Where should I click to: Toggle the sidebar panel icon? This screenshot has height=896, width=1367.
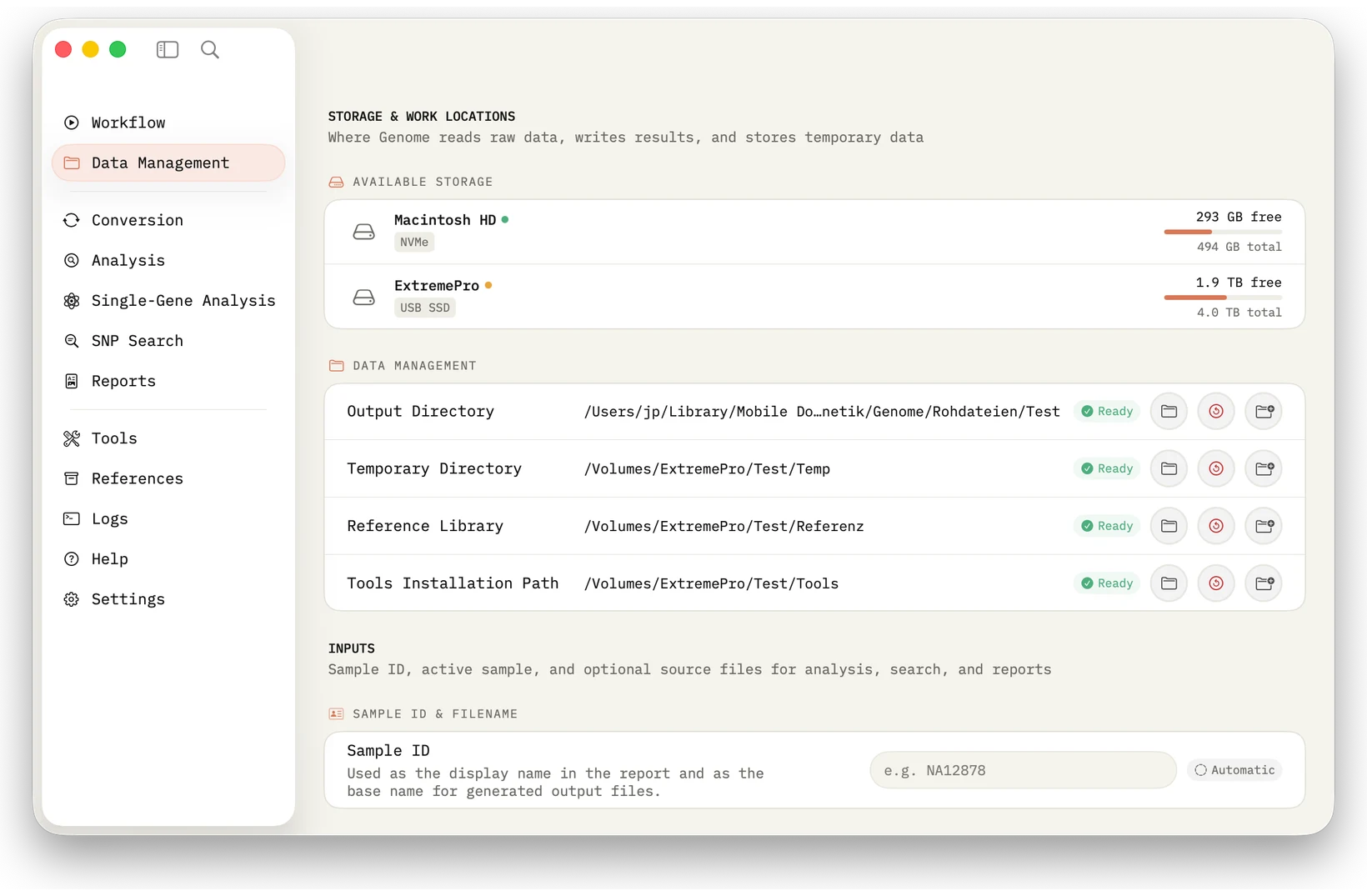coord(168,50)
